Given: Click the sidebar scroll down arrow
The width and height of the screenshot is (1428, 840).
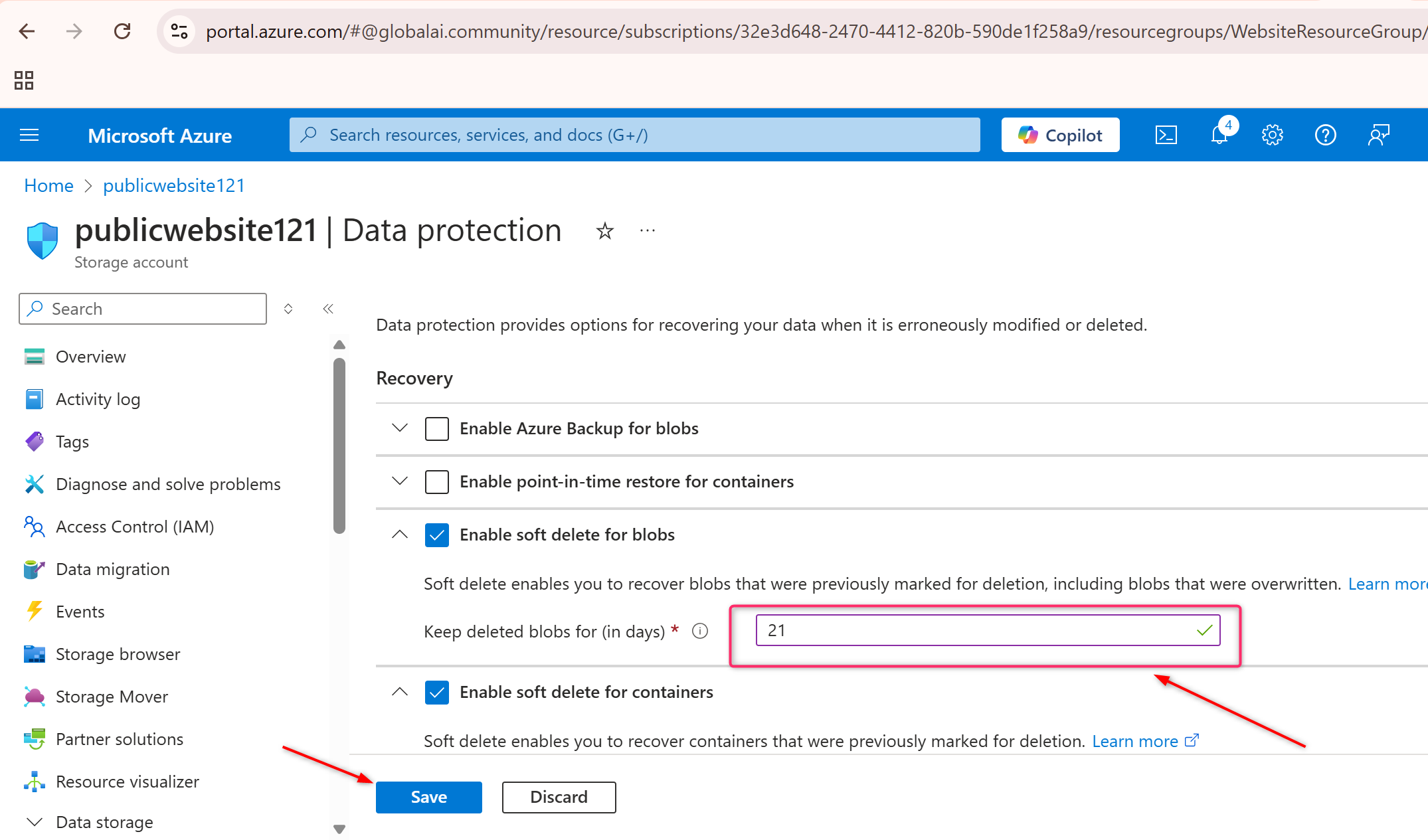Looking at the screenshot, I should (x=339, y=829).
